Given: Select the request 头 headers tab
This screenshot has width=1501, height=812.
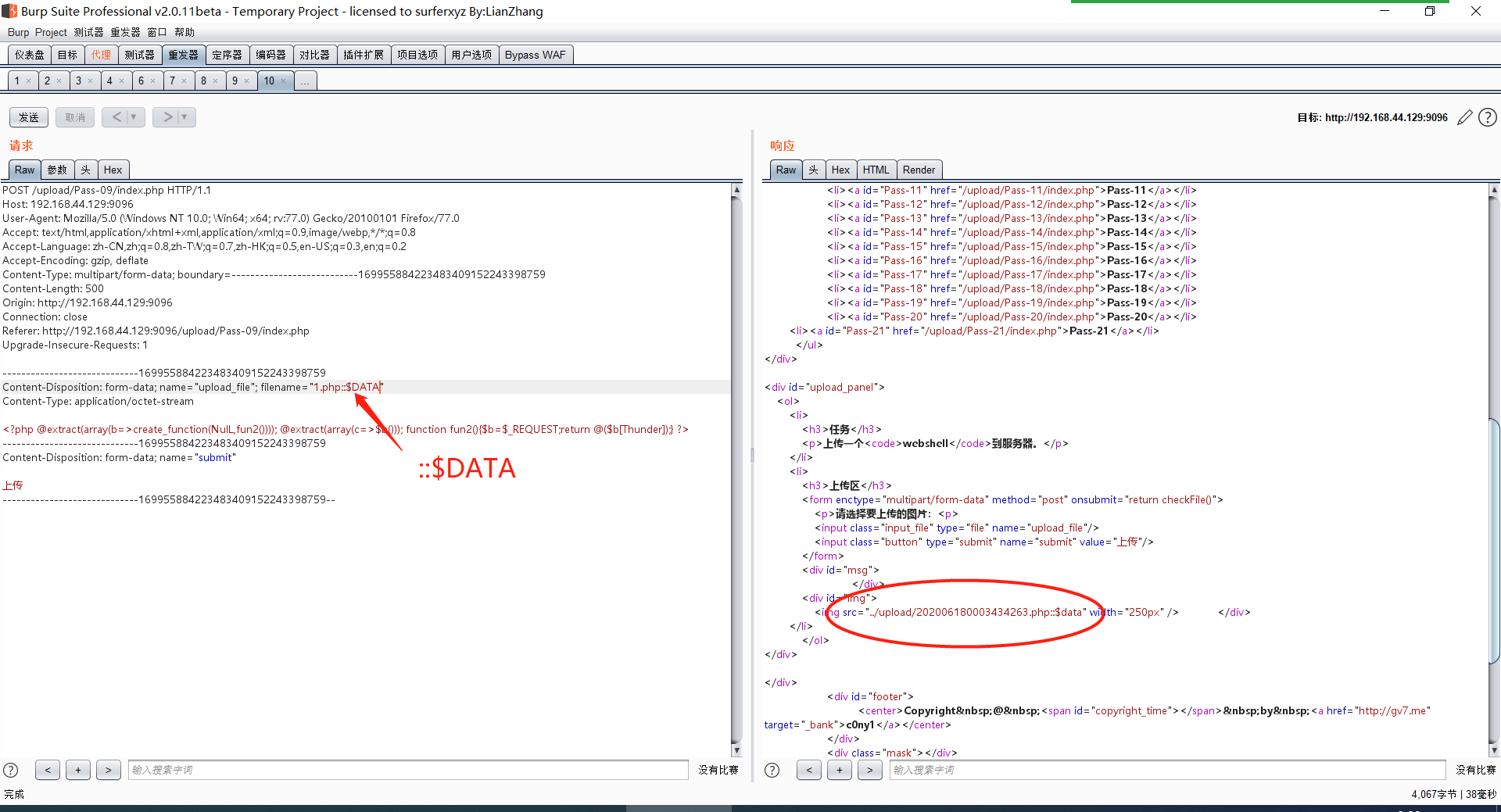Looking at the screenshot, I should [86, 170].
